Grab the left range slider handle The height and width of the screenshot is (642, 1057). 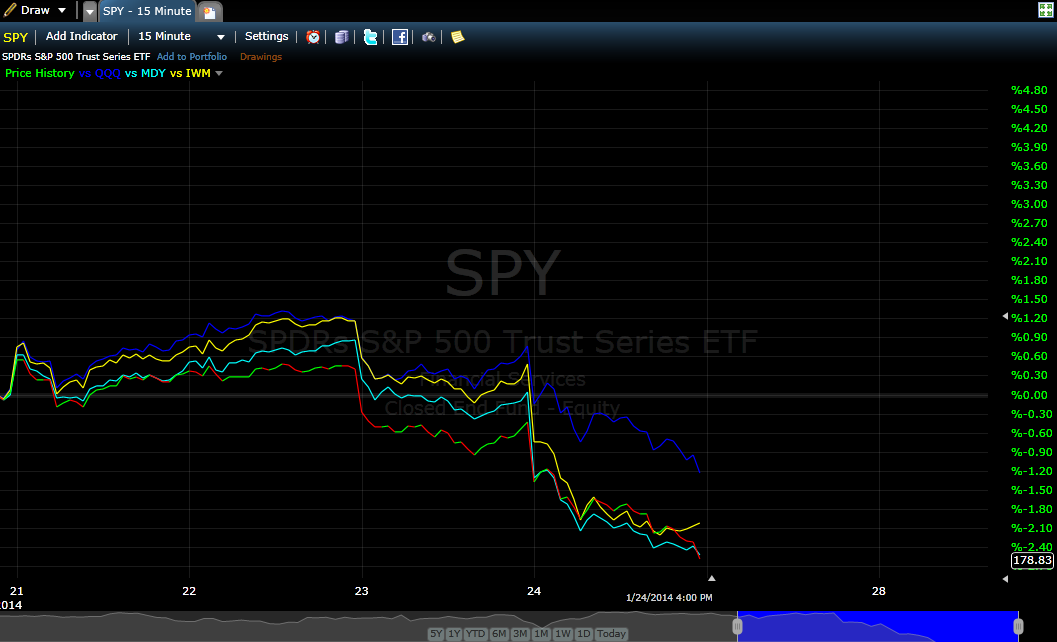tap(737, 626)
